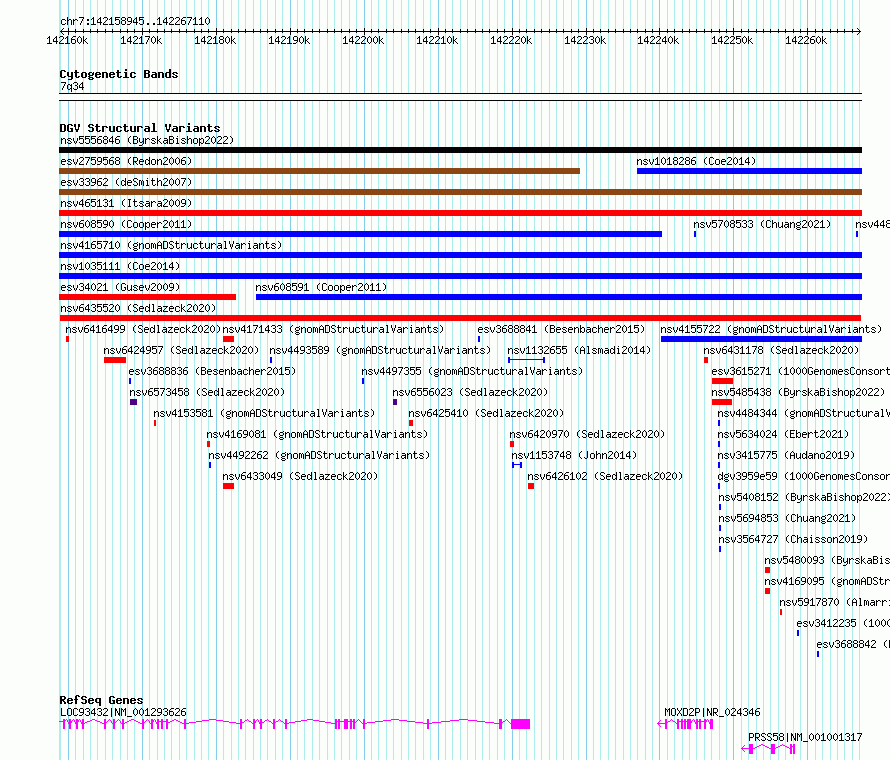The image size is (890, 760).
Task: Click nsv6416499 Sedlazeck2020 label
Action: click(143, 329)
